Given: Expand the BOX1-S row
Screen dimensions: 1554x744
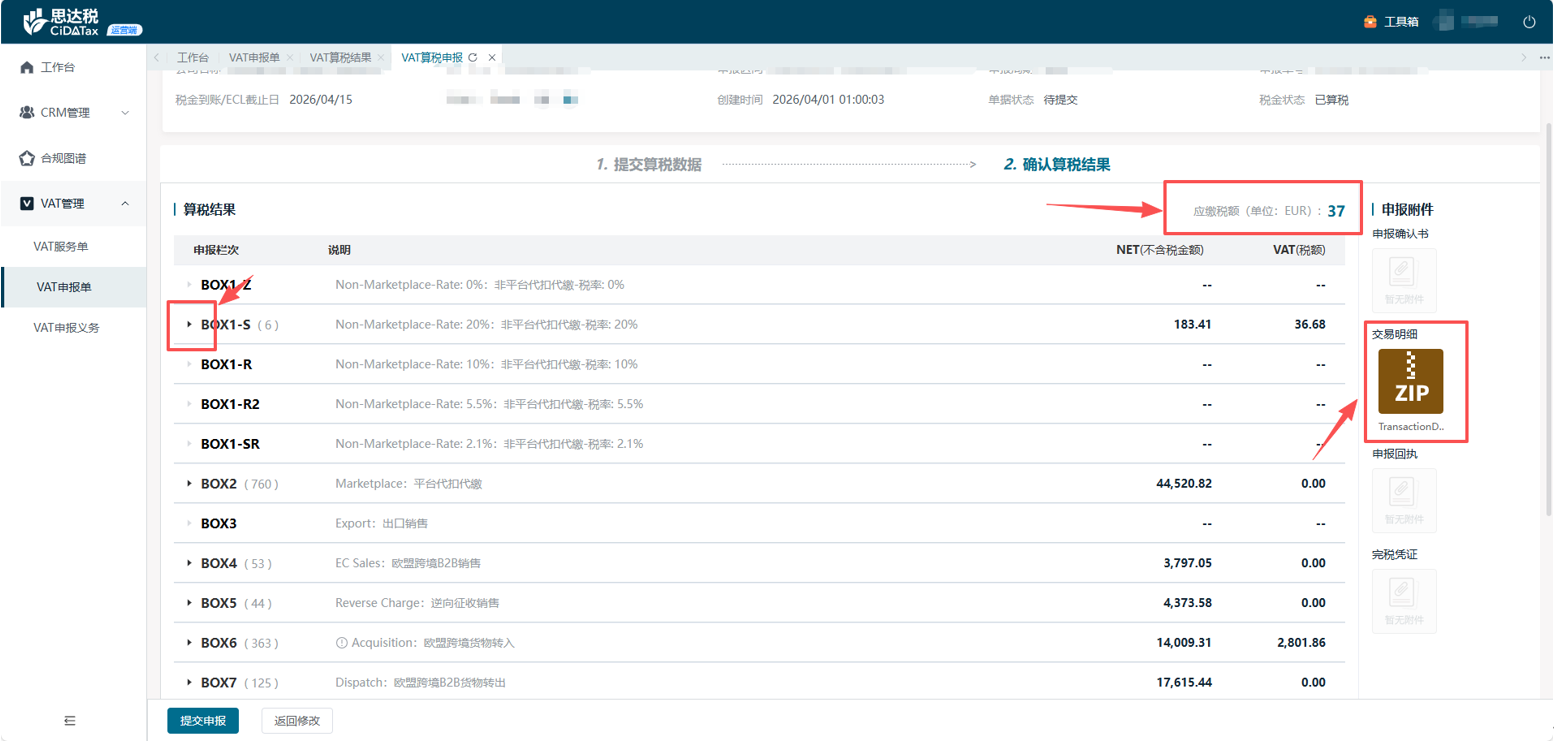Looking at the screenshot, I should tap(189, 324).
